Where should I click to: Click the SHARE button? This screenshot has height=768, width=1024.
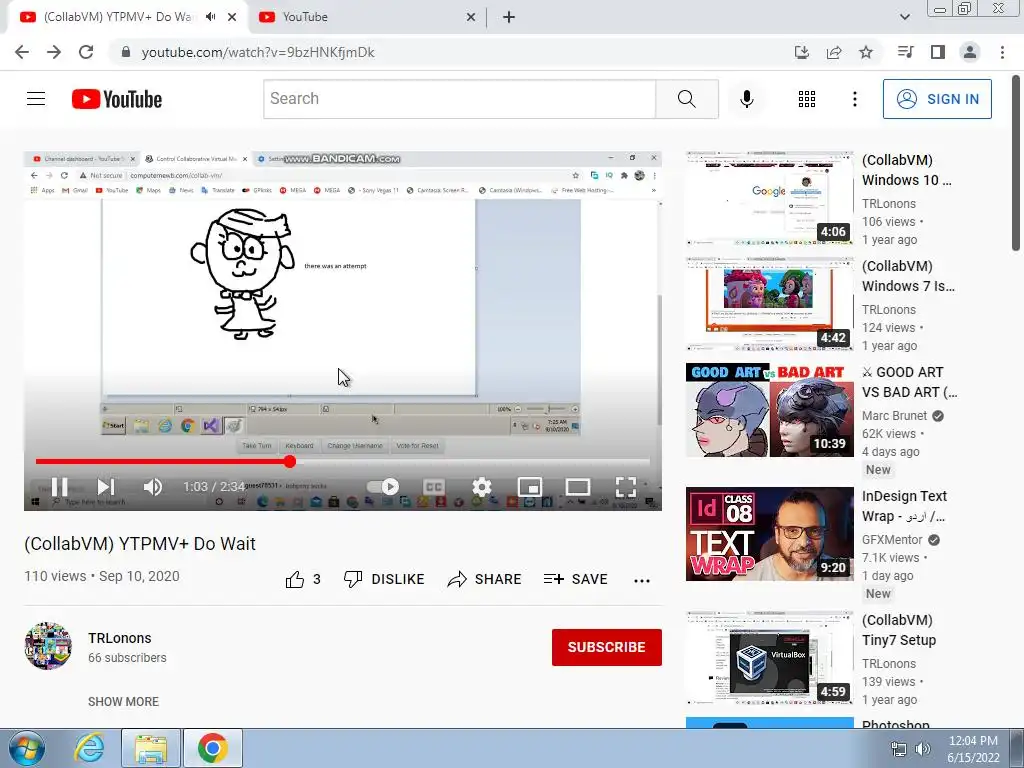[484, 579]
